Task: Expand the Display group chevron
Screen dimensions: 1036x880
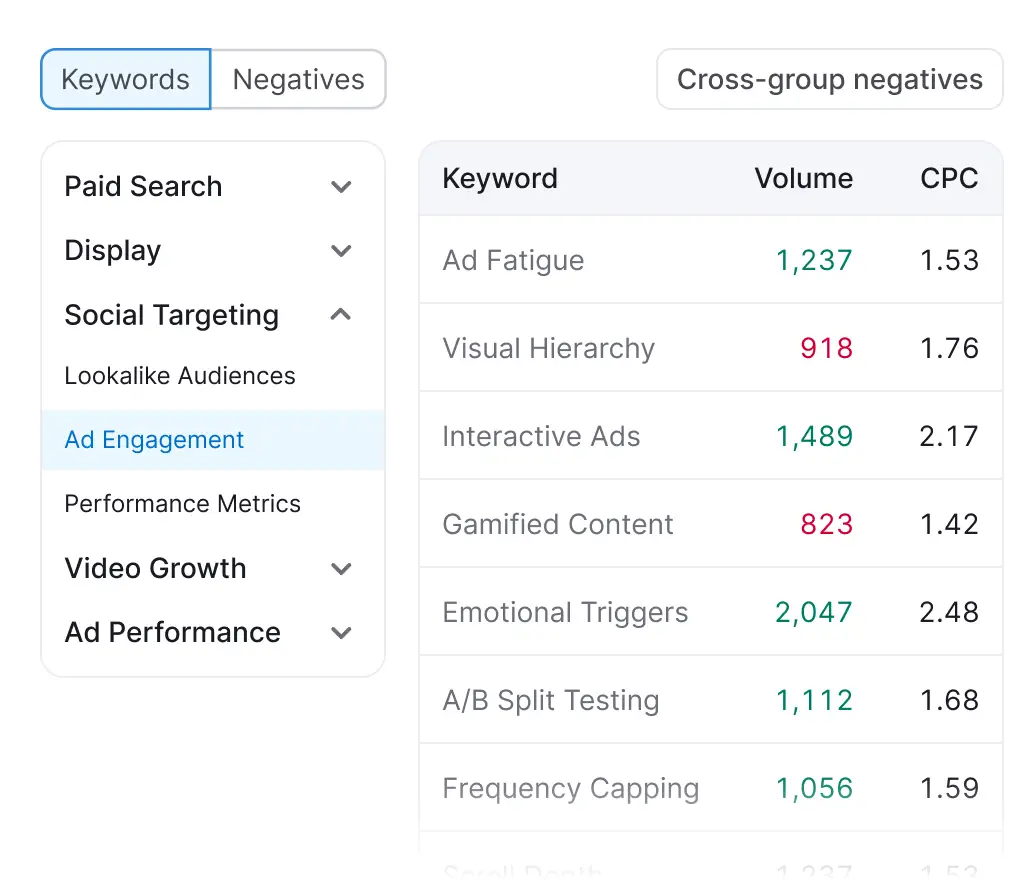Action: pos(341,251)
